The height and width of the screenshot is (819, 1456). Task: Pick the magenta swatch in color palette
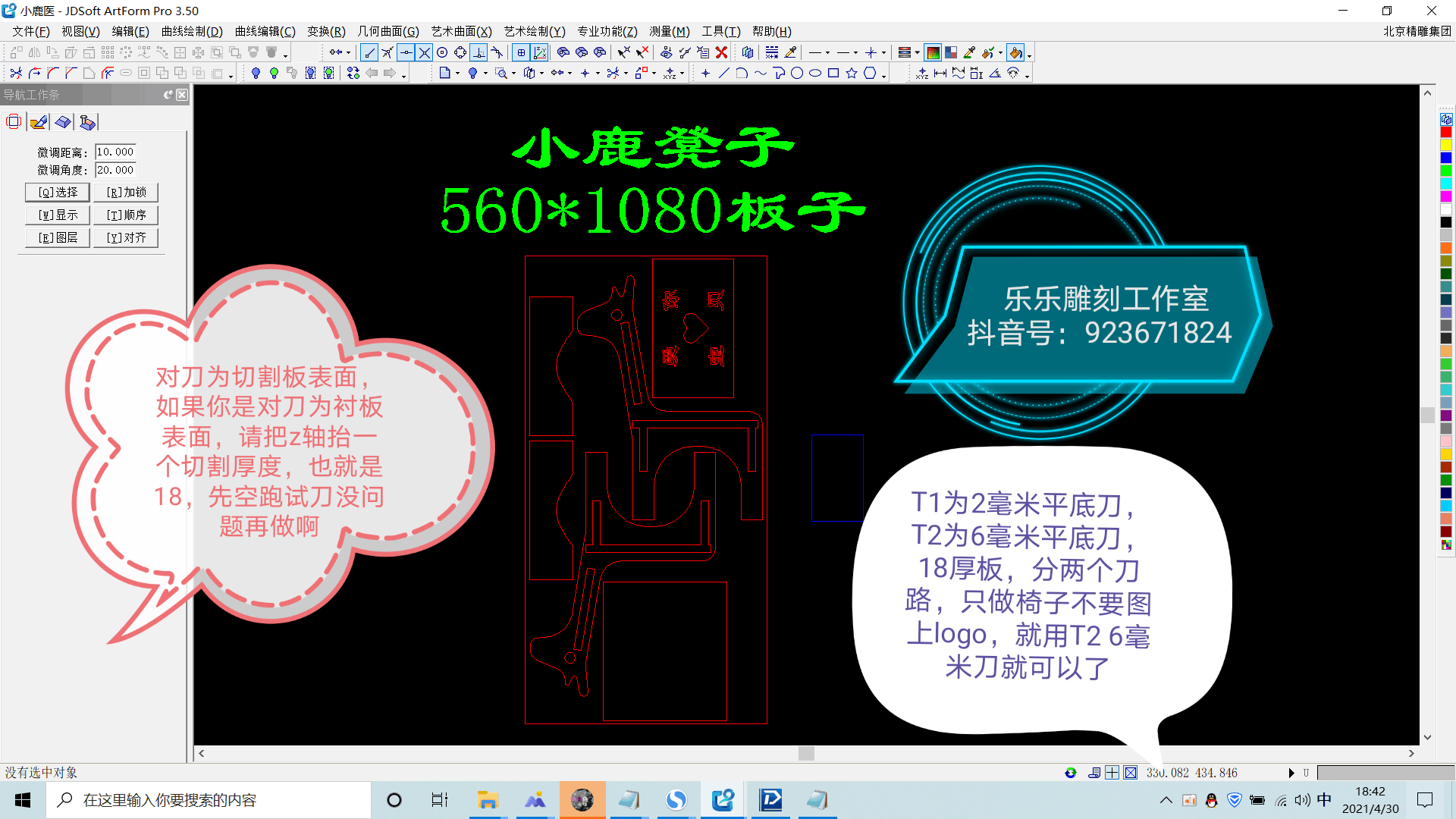click(1445, 196)
